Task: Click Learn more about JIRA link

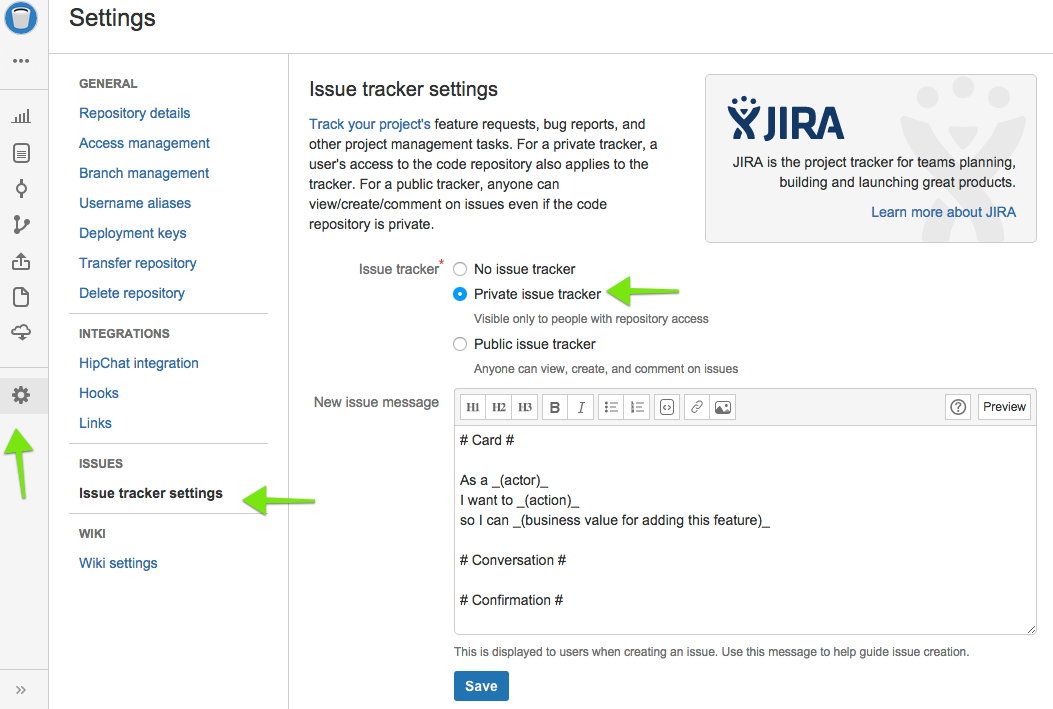Action: [x=944, y=212]
